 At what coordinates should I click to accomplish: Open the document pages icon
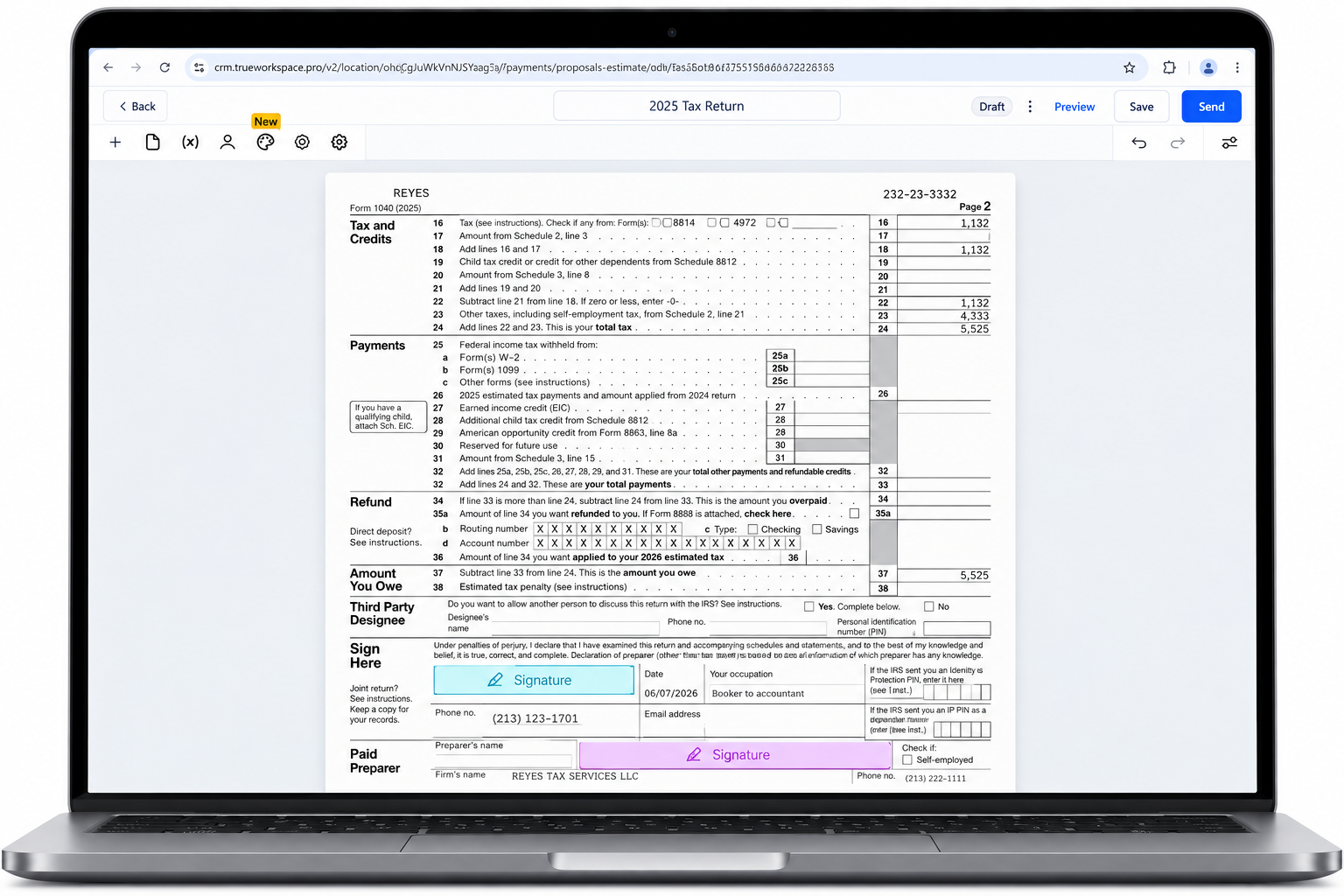(x=152, y=142)
